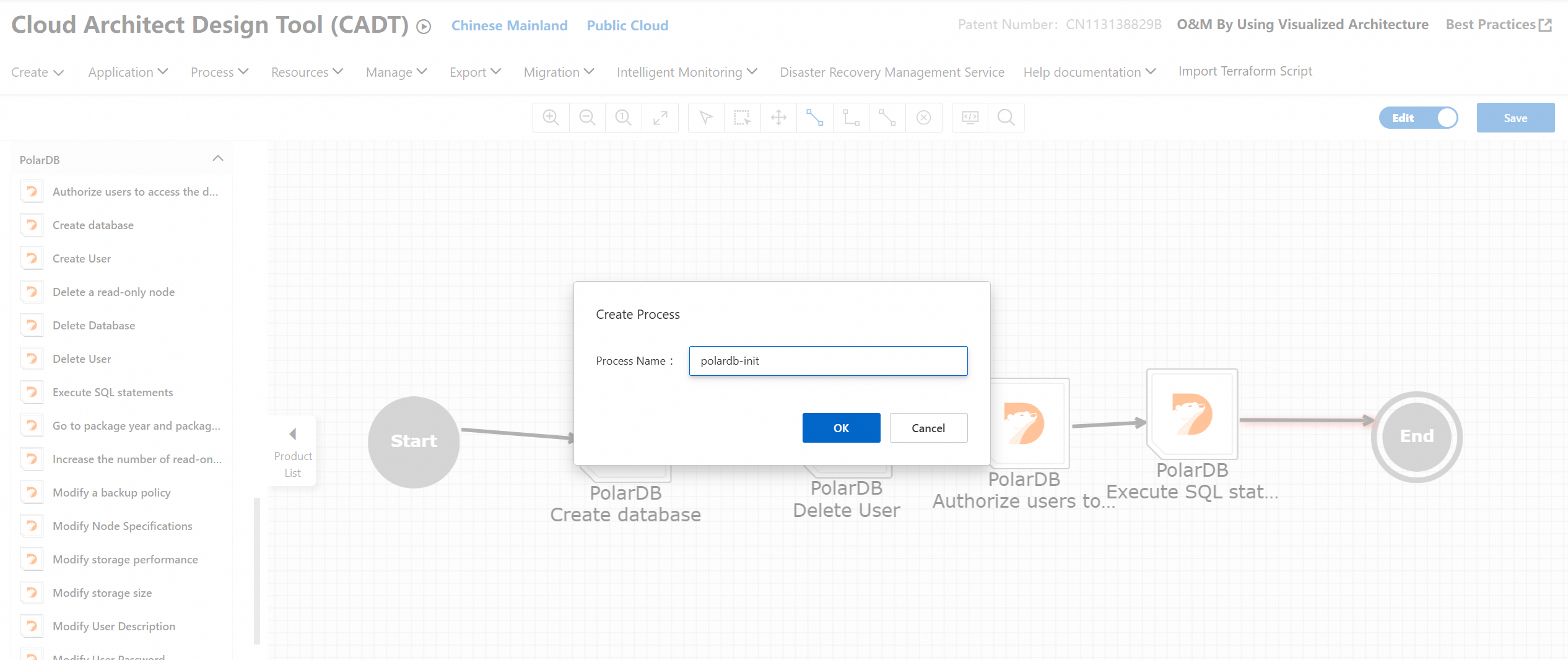Open the Create dropdown menu
Screen dimensions: 1568x660
[x=37, y=72]
